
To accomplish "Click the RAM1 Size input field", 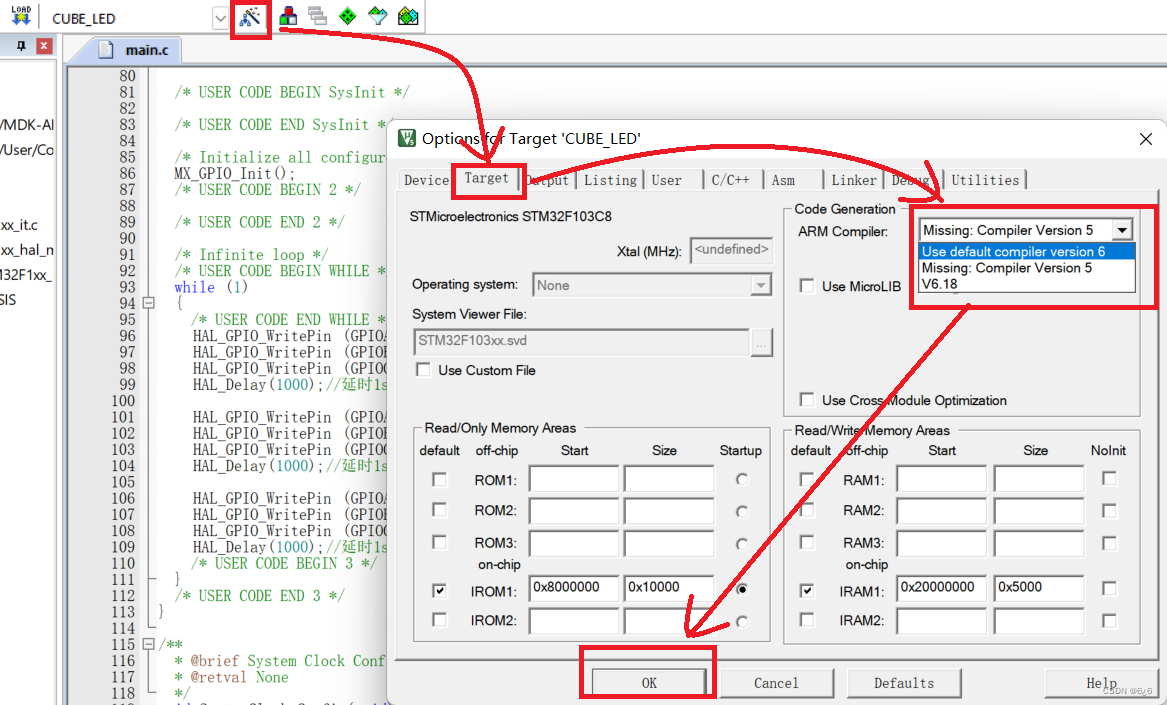I will click(x=1038, y=479).
